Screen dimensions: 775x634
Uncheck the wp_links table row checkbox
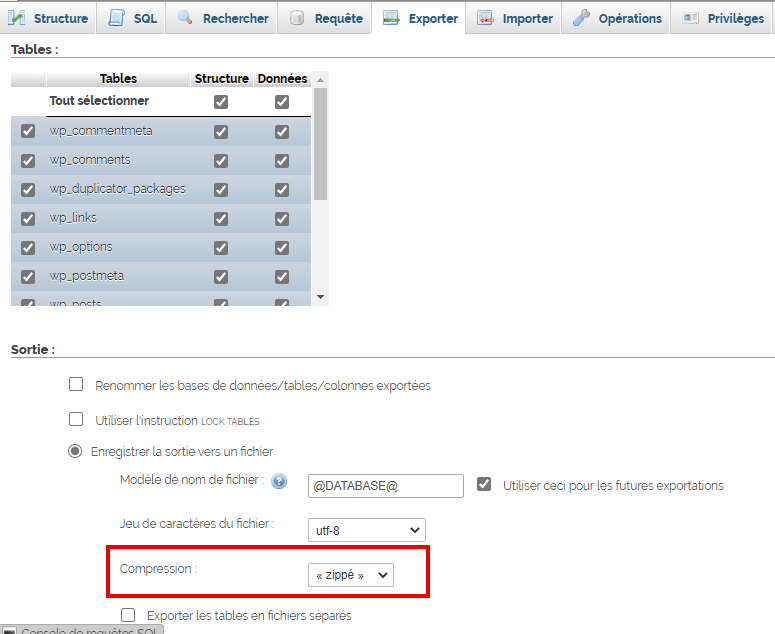pyautogui.click(x=28, y=218)
